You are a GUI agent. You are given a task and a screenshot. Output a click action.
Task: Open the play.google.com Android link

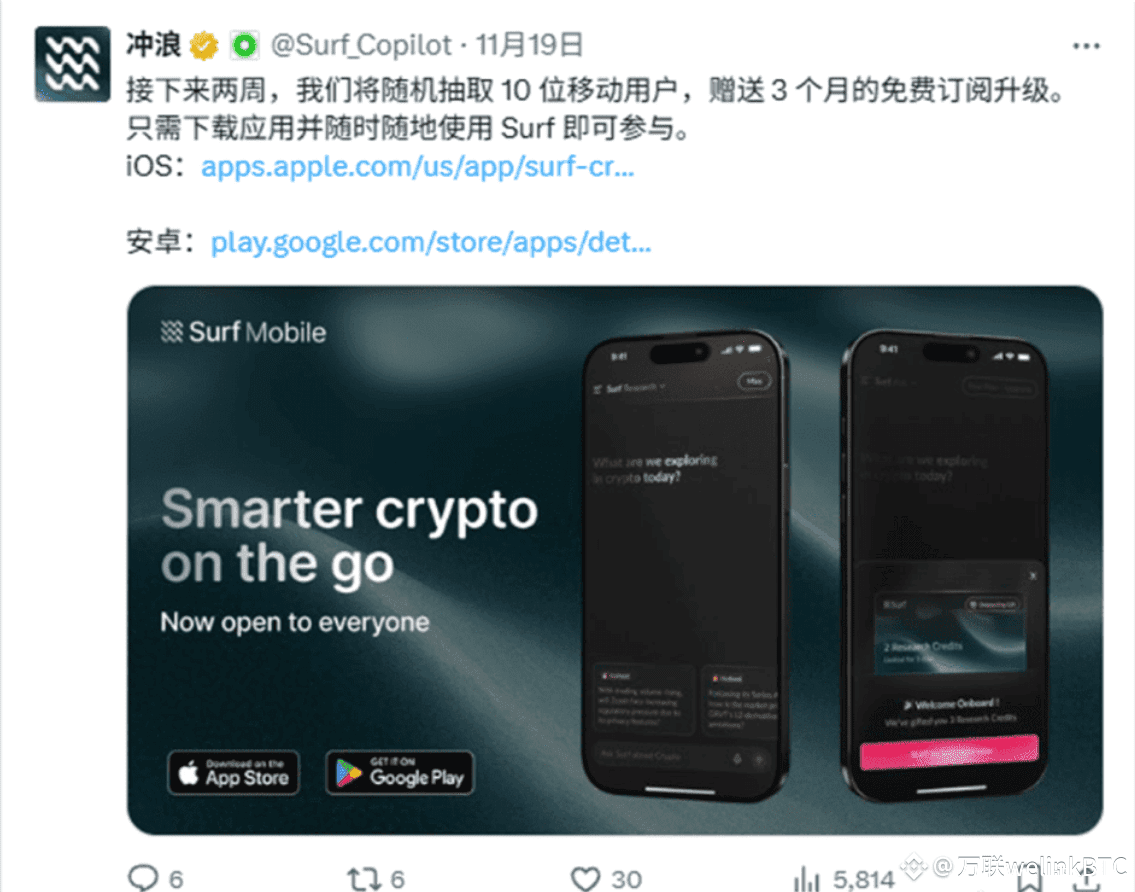pyautogui.click(x=431, y=242)
